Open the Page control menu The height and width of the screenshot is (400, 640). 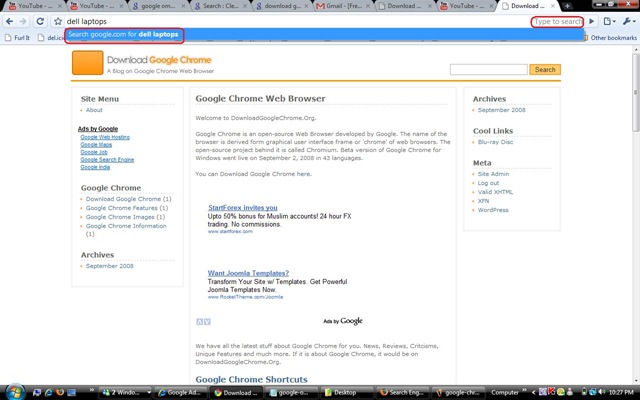(610, 21)
